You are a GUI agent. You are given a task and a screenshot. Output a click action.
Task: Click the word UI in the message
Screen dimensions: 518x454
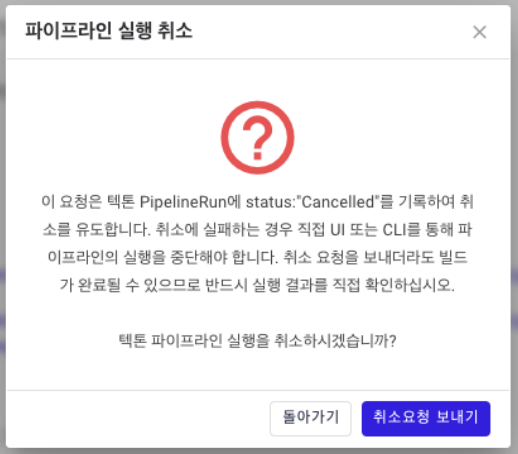pos(337,230)
